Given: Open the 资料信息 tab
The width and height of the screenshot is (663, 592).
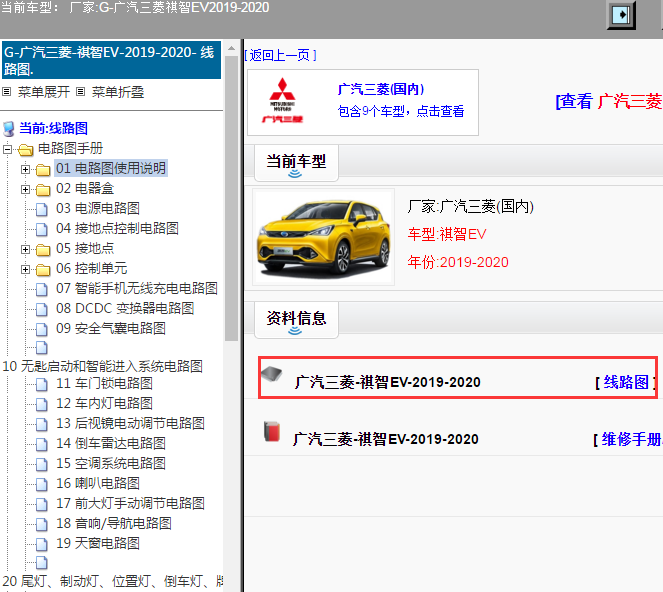Looking at the screenshot, I should pos(296,320).
